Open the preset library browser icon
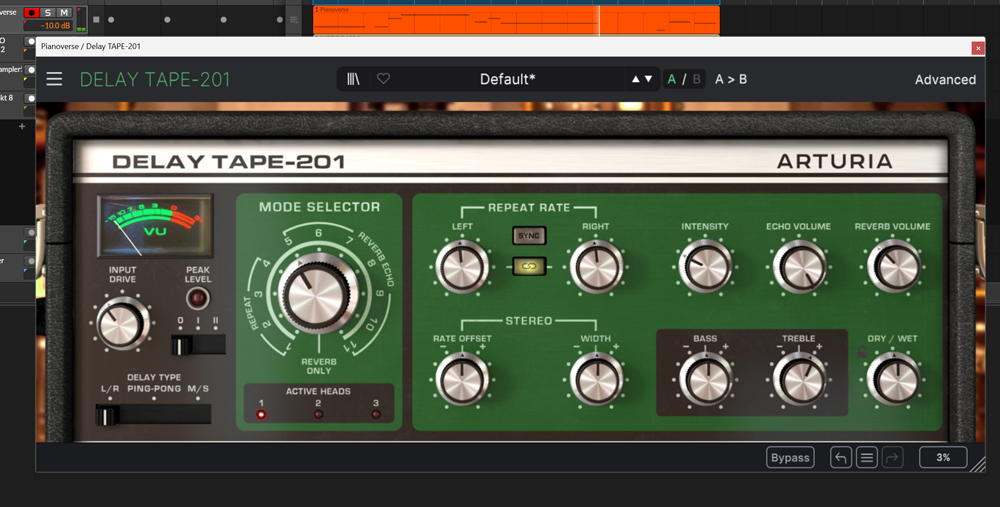The width and height of the screenshot is (1000, 507). (354, 79)
